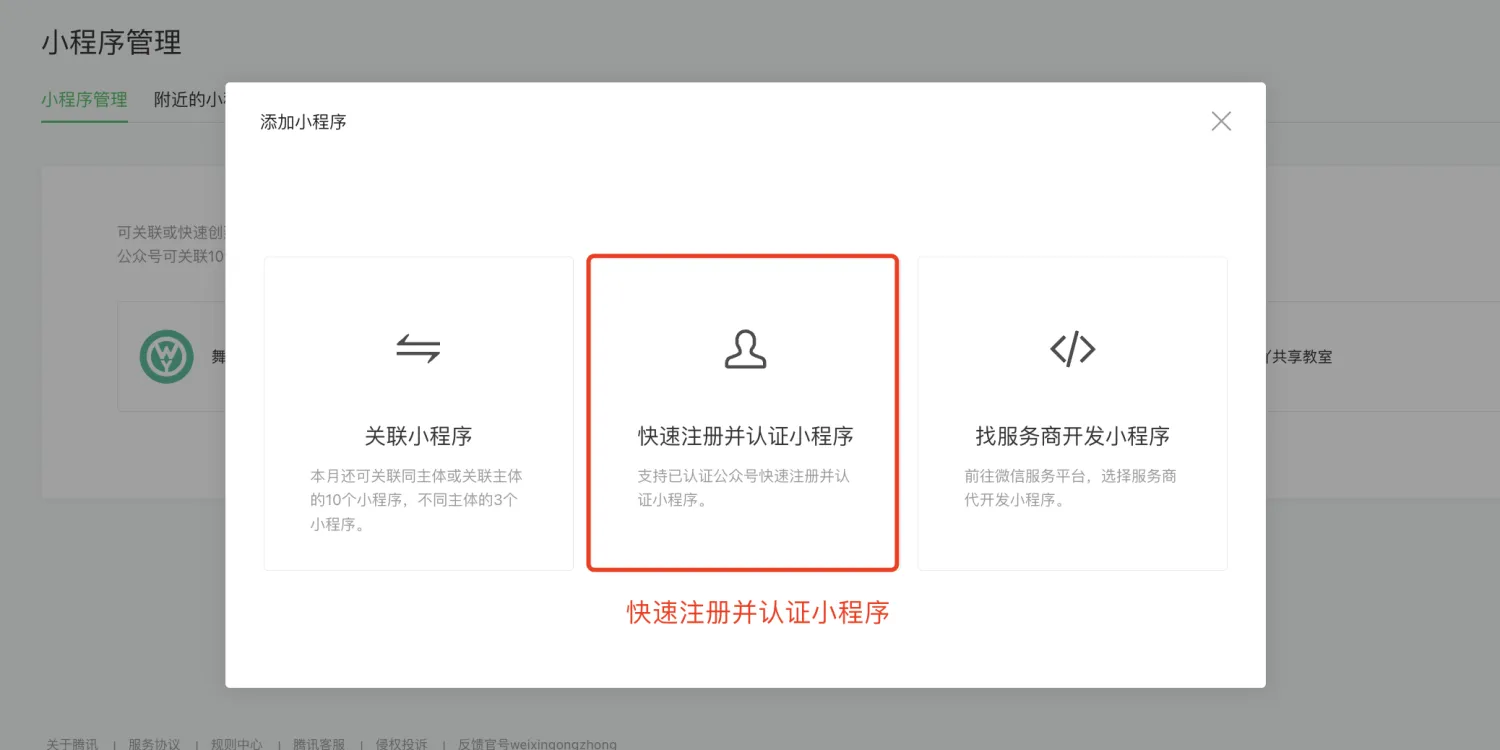Click the person icon for quick registration
Screen dimensions: 1500x750
click(745, 349)
